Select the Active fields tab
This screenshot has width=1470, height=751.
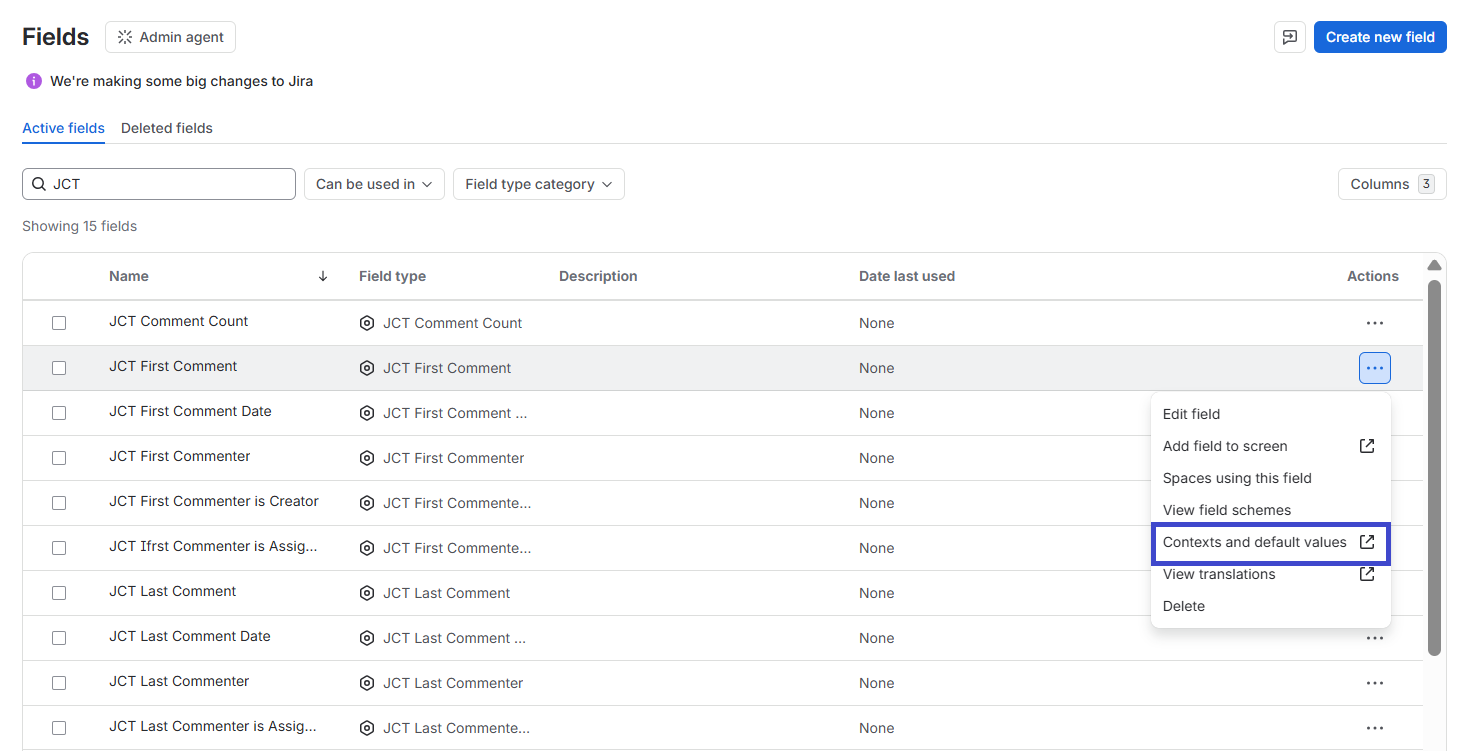tap(63, 128)
